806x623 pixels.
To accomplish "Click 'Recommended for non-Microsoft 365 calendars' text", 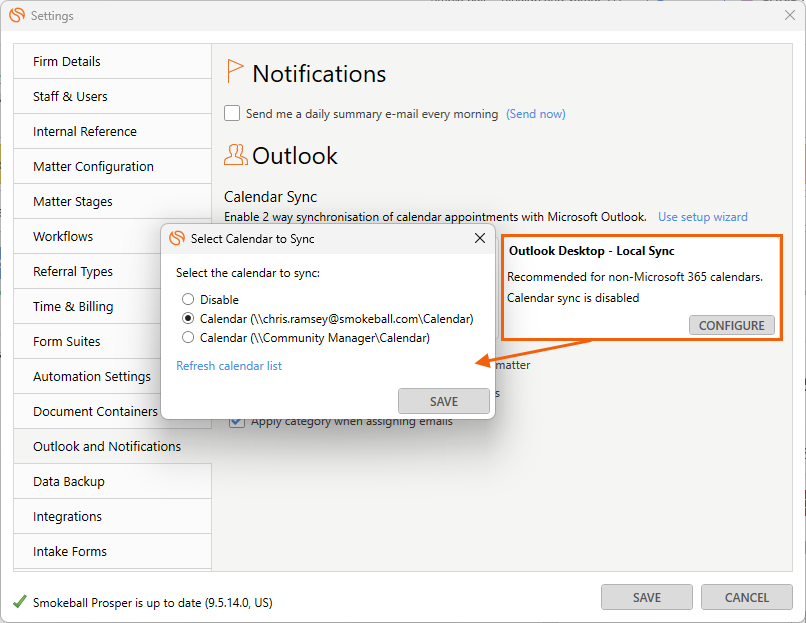I will 635,277.
